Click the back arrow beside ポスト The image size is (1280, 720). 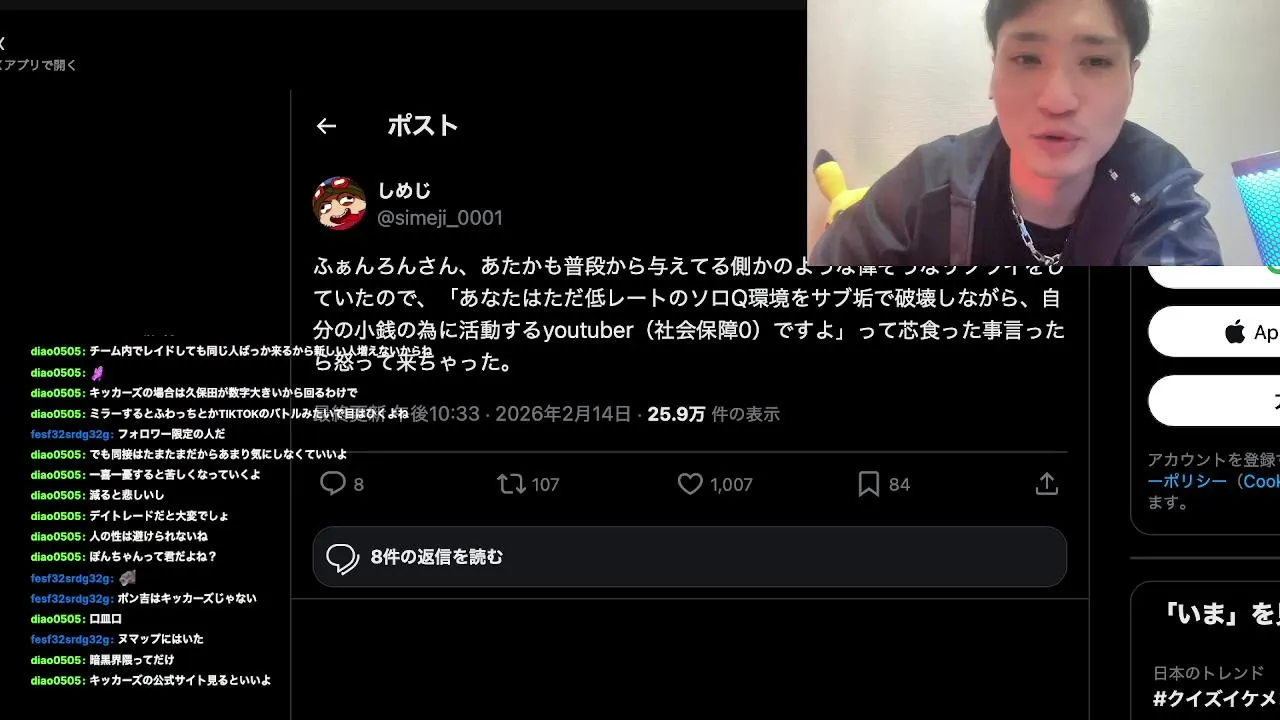[326, 126]
